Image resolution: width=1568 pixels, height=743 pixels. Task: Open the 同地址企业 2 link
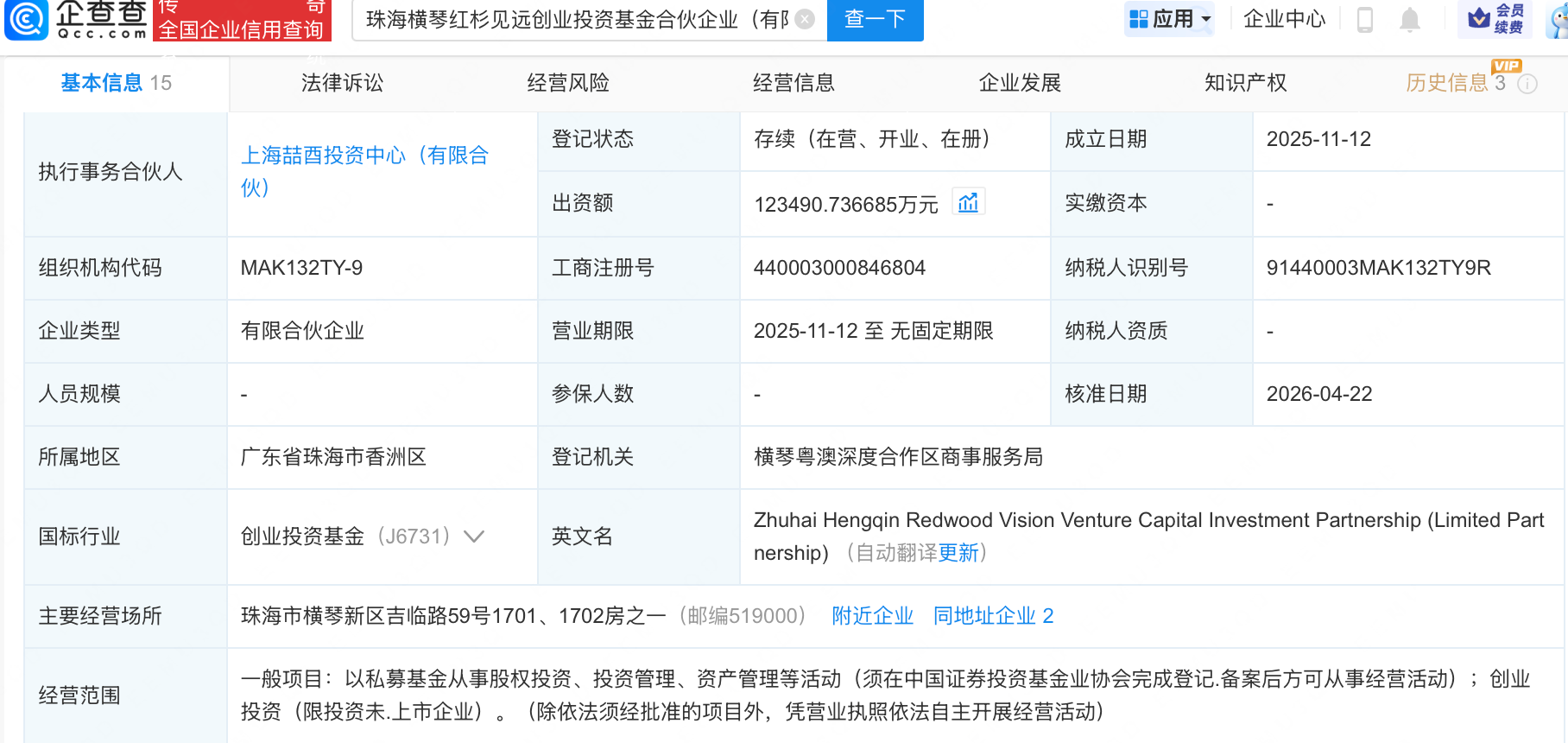click(993, 616)
